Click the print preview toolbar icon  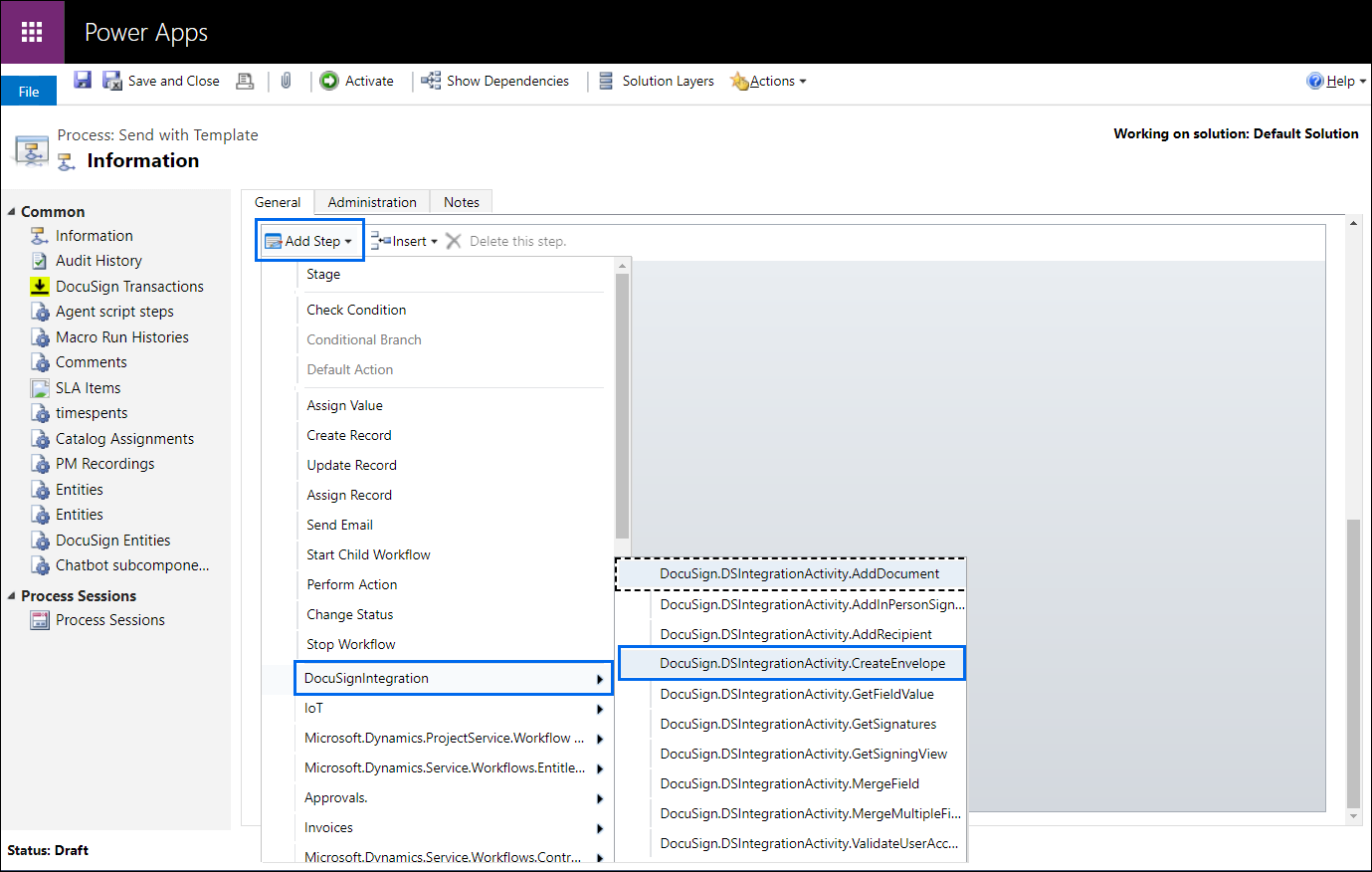click(245, 81)
